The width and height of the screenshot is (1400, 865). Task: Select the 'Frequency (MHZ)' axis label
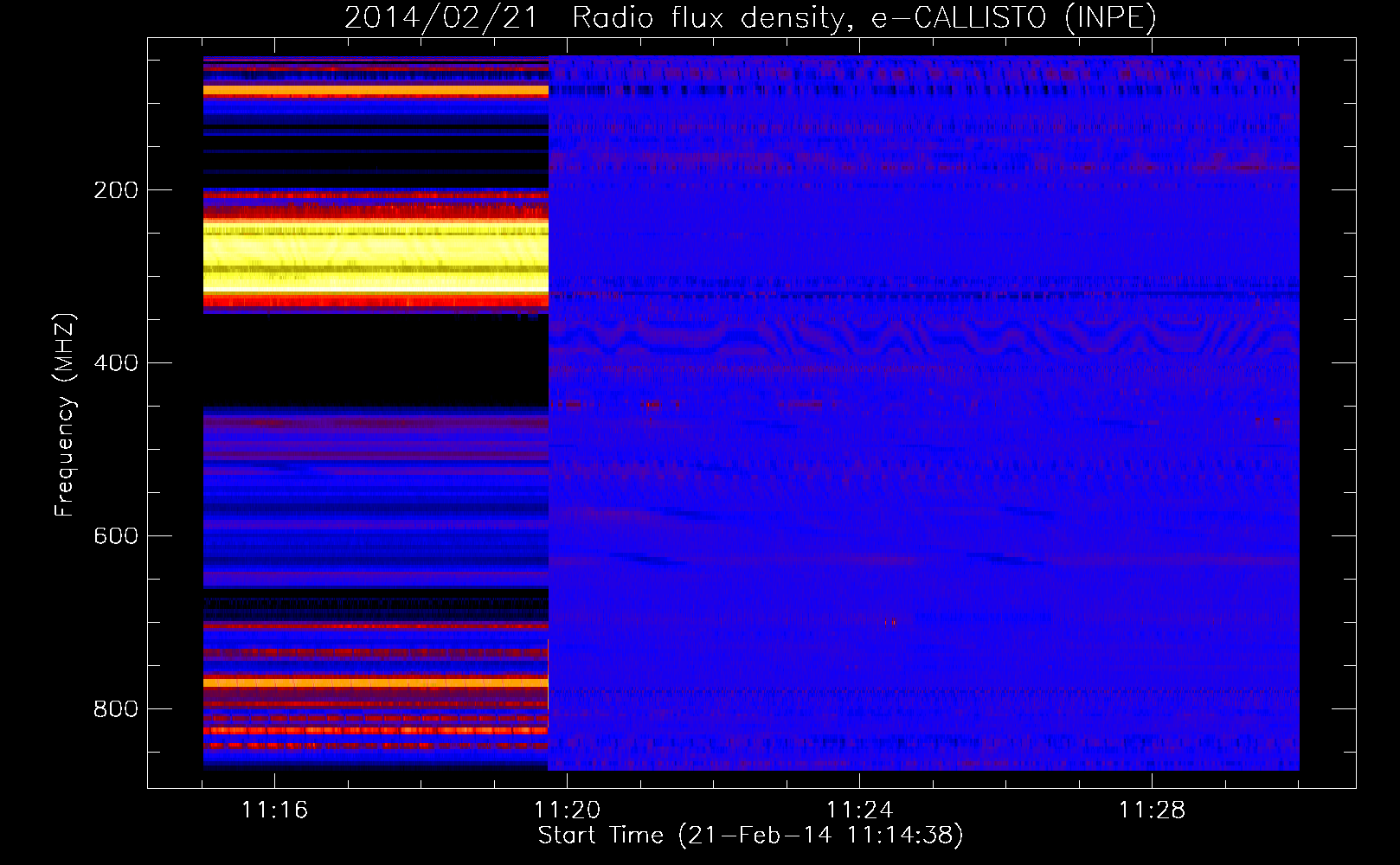64,415
